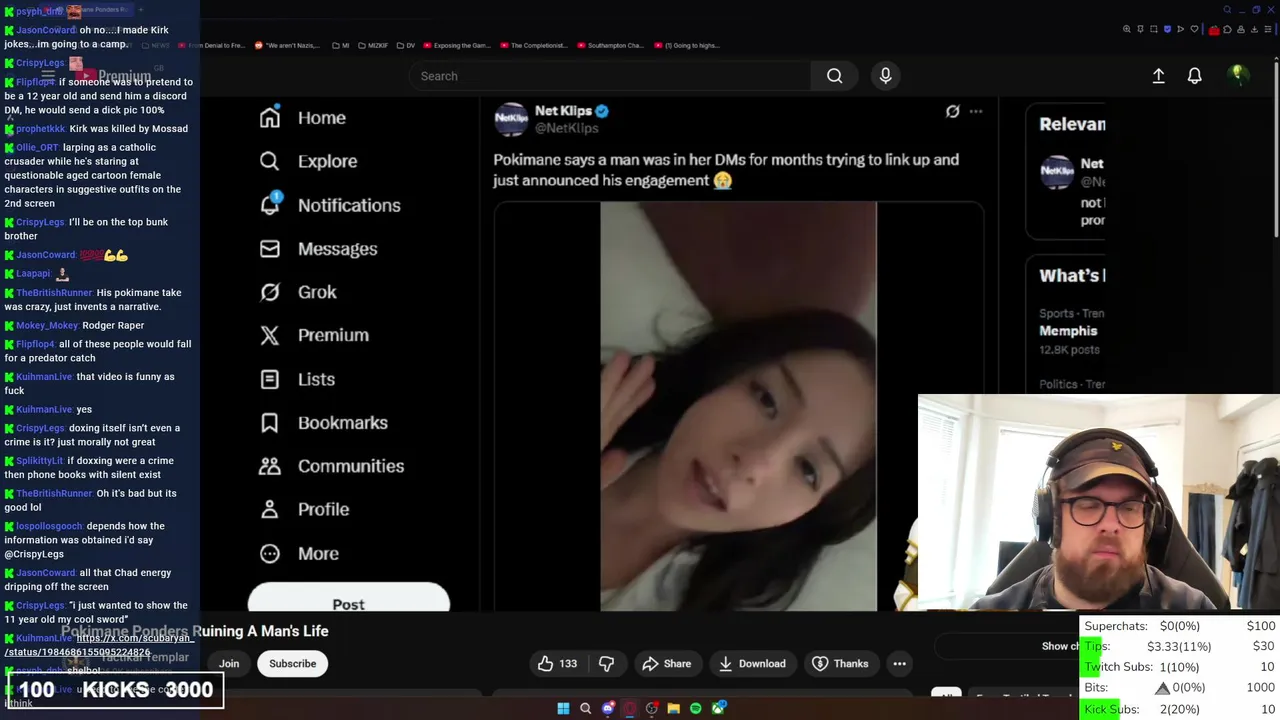The width and height of the screenshot is (1280, 720).
Task: Click the blue shield ad-blocker icon
Action: pyautogui.click(x=1167, y=29)
